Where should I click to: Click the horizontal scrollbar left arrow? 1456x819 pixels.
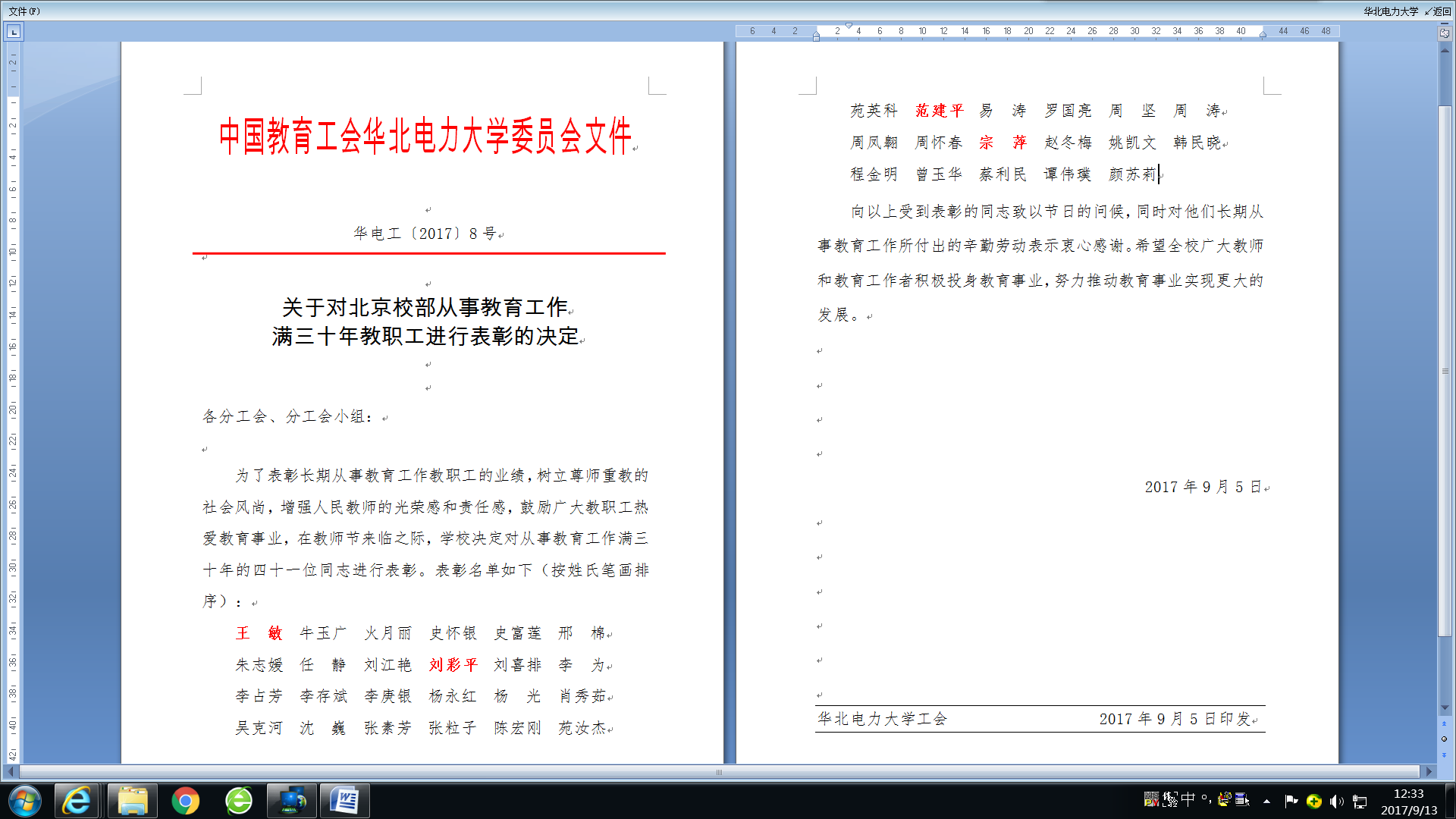coord(10,772)
